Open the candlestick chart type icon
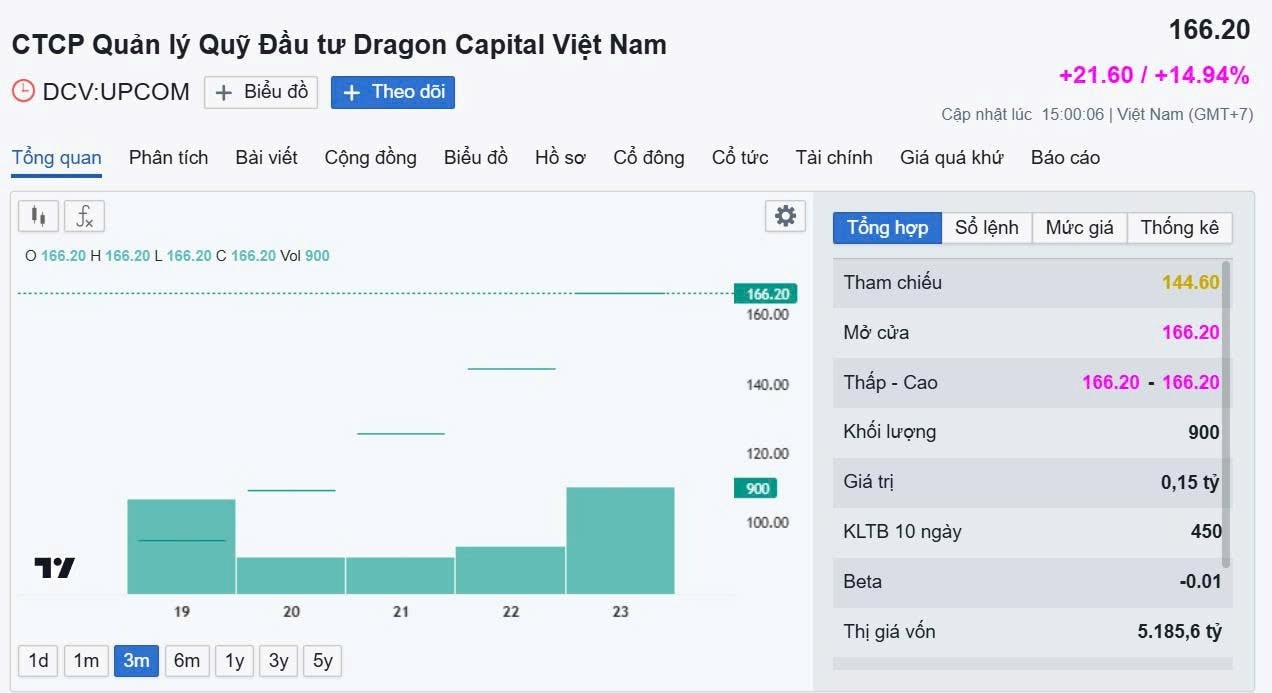 click(39, 216)
